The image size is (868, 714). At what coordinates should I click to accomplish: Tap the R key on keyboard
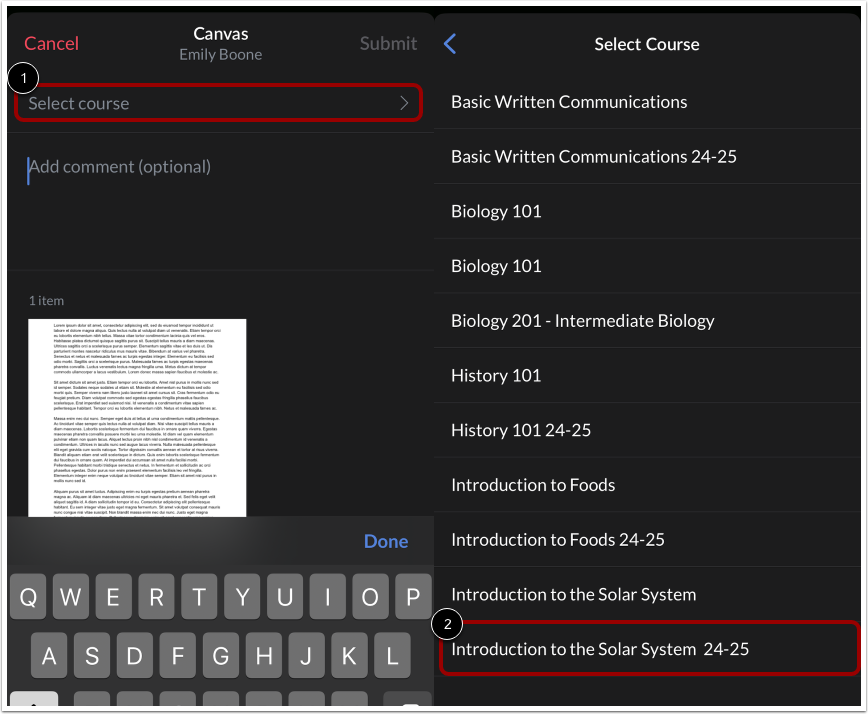pos(157,597)
